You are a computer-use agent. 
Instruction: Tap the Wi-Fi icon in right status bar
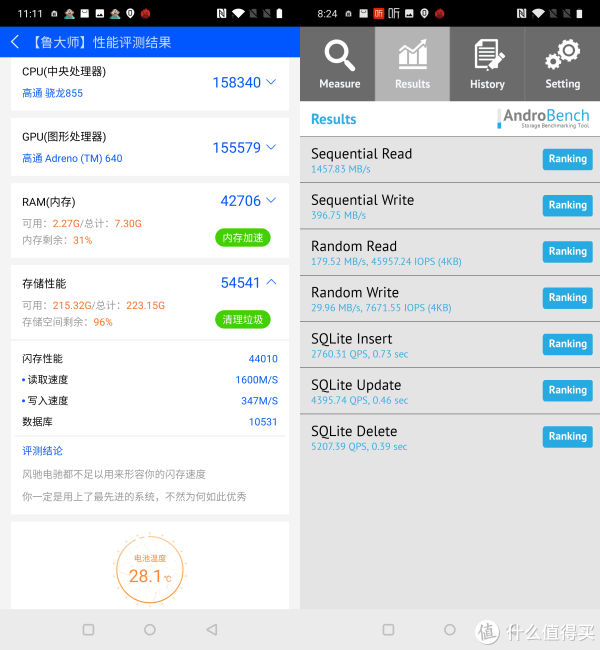(538, 14)
